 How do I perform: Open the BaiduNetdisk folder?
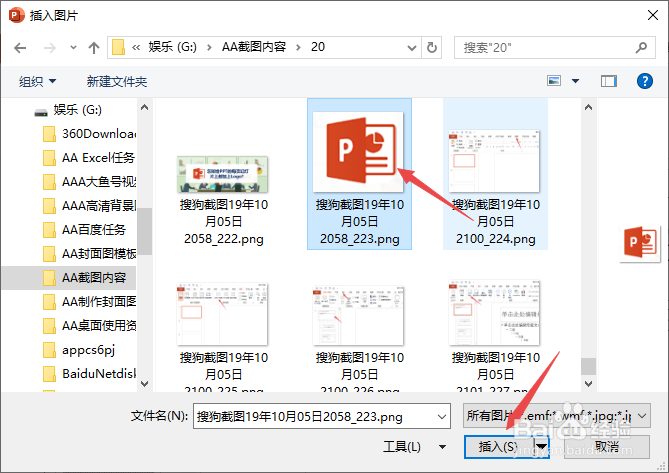click(x=90, y=374)
